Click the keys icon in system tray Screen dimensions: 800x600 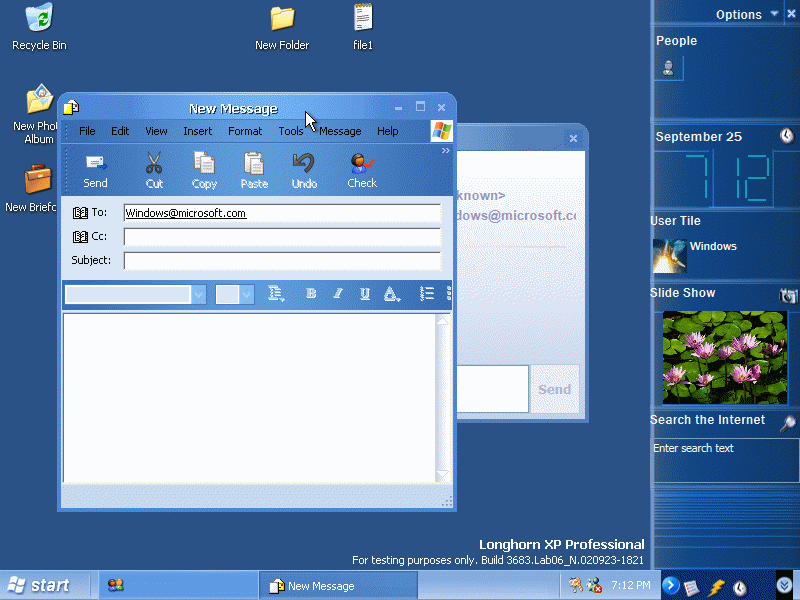576,585
